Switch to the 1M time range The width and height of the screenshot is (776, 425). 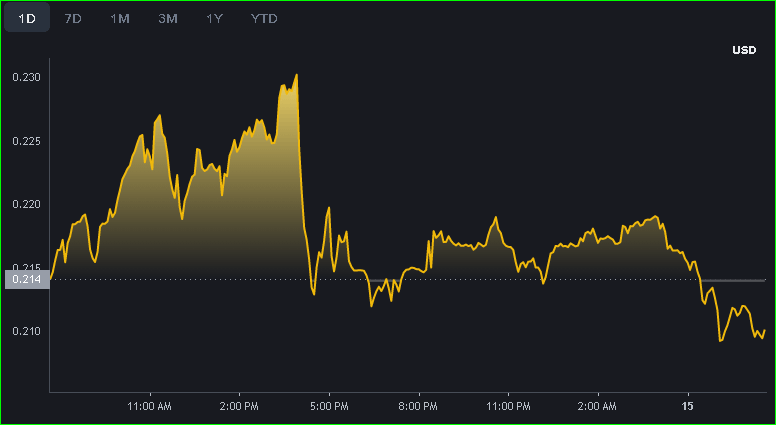(x=120, y=19)
